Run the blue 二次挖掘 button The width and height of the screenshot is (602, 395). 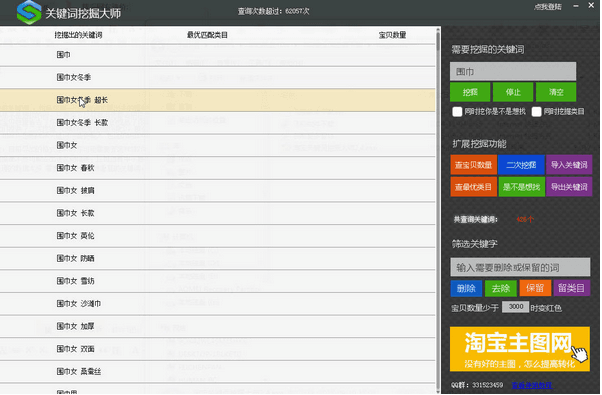[521, 165]
